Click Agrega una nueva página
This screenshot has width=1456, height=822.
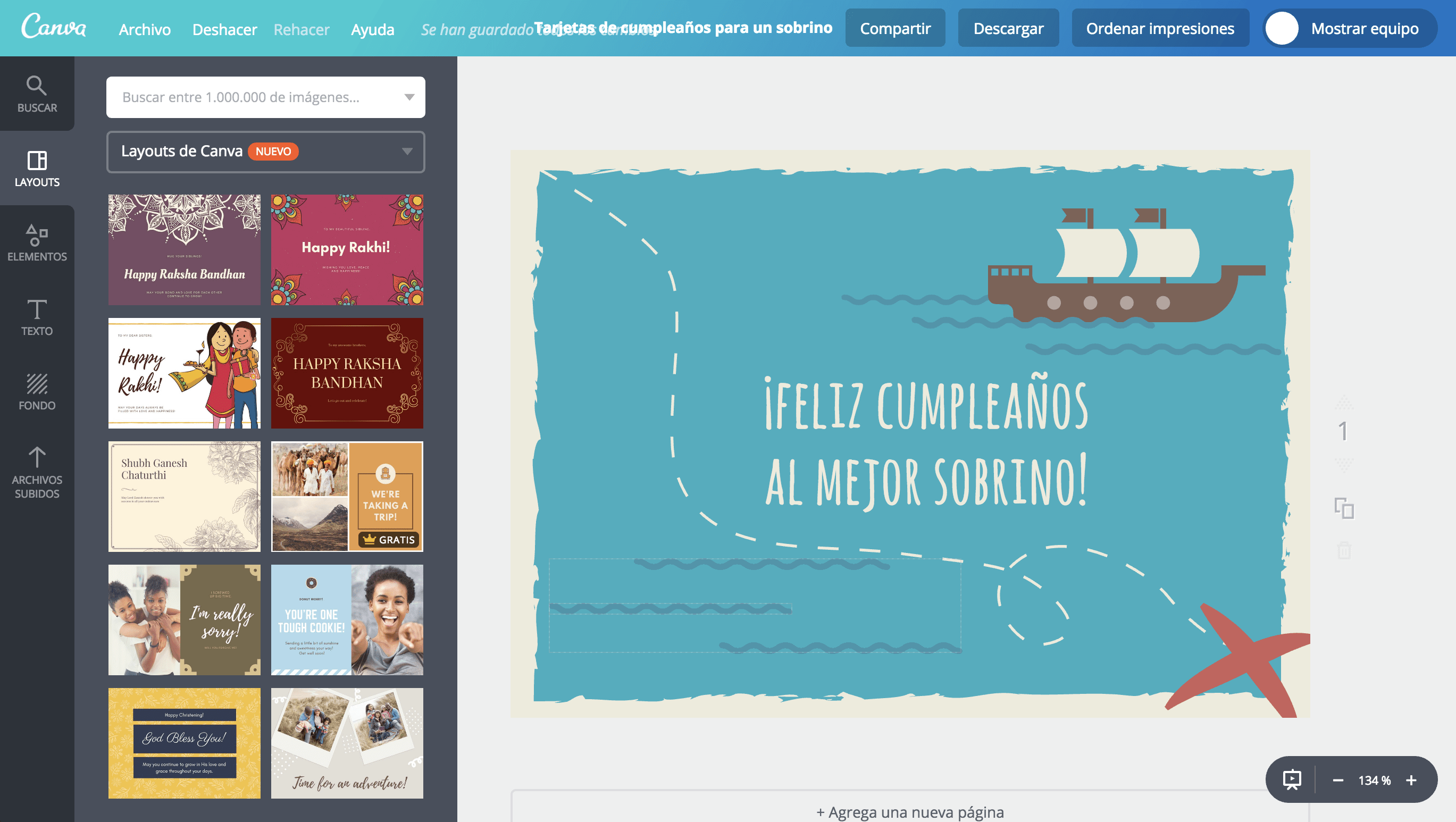point(909,812)
